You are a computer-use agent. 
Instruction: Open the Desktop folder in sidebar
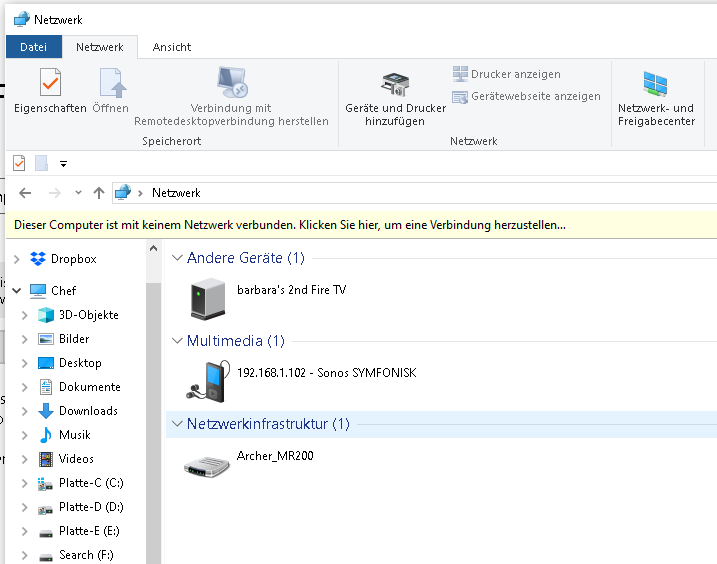70,363
